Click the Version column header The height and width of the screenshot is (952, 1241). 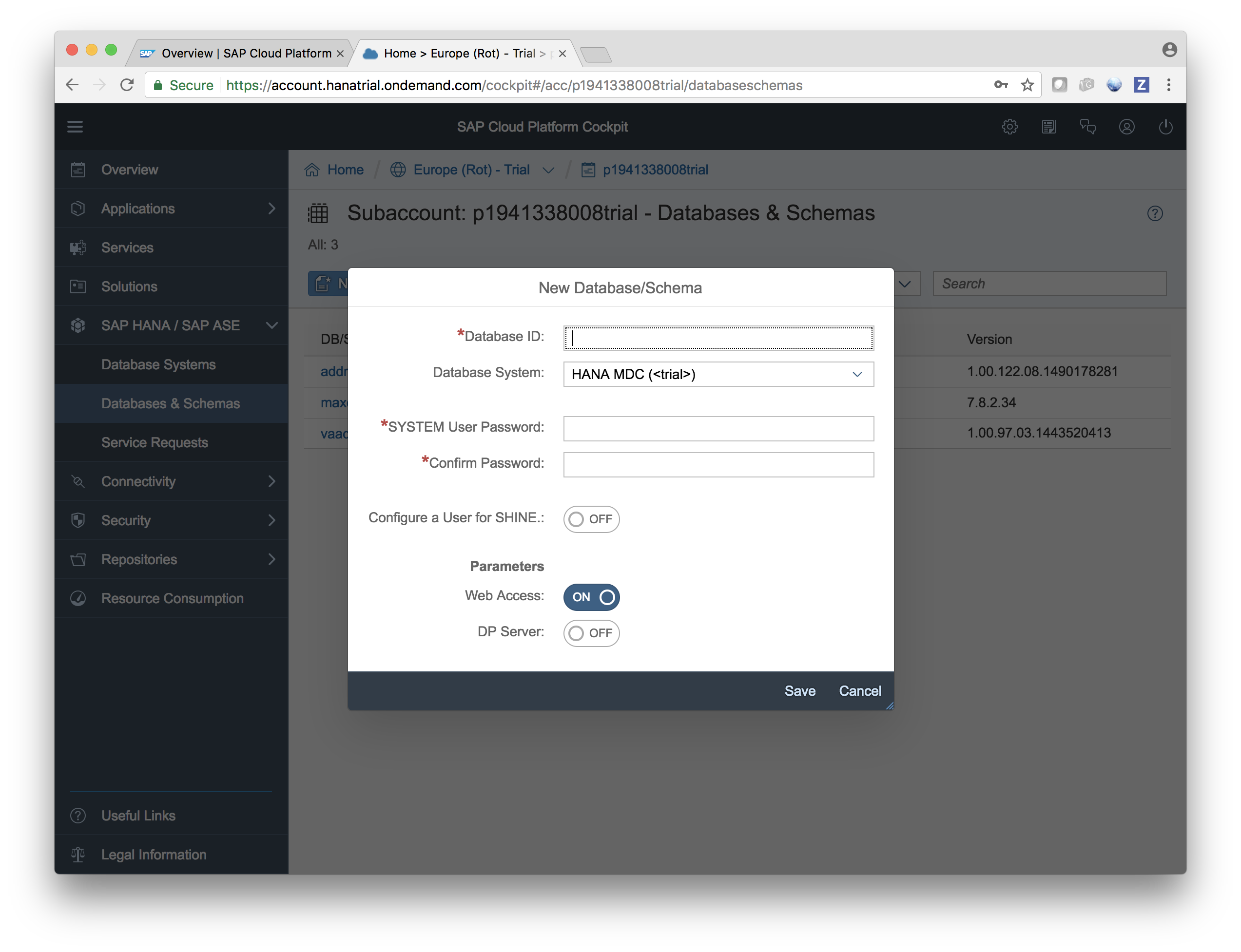pyautogui.click(x=989, y=339)
